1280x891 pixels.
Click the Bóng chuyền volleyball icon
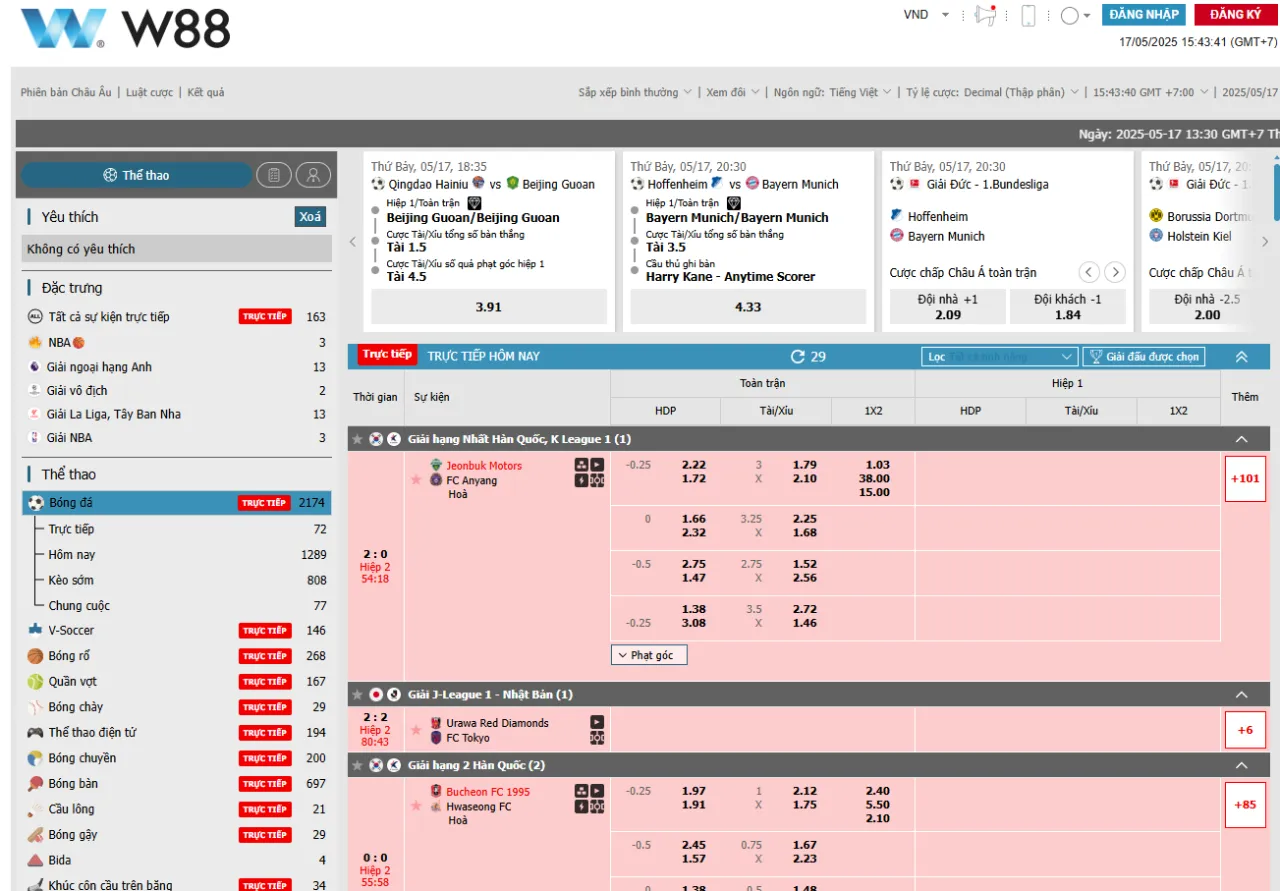point(35,758)
